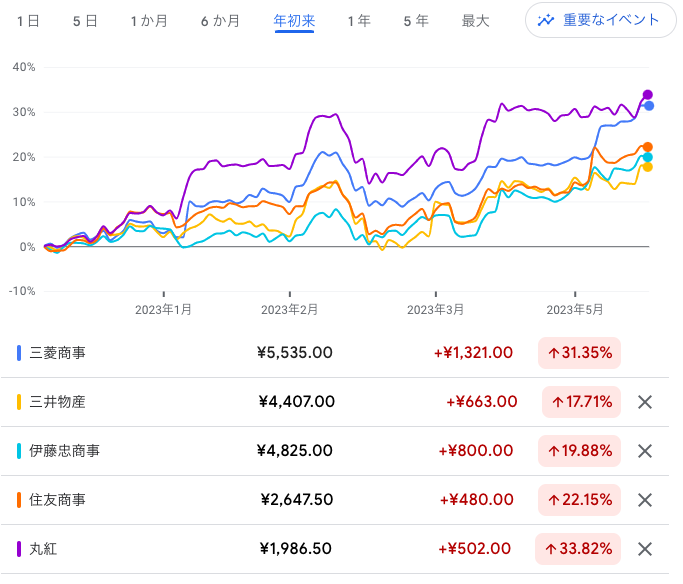Click the 2023年2月 axis label

point(290,310)
